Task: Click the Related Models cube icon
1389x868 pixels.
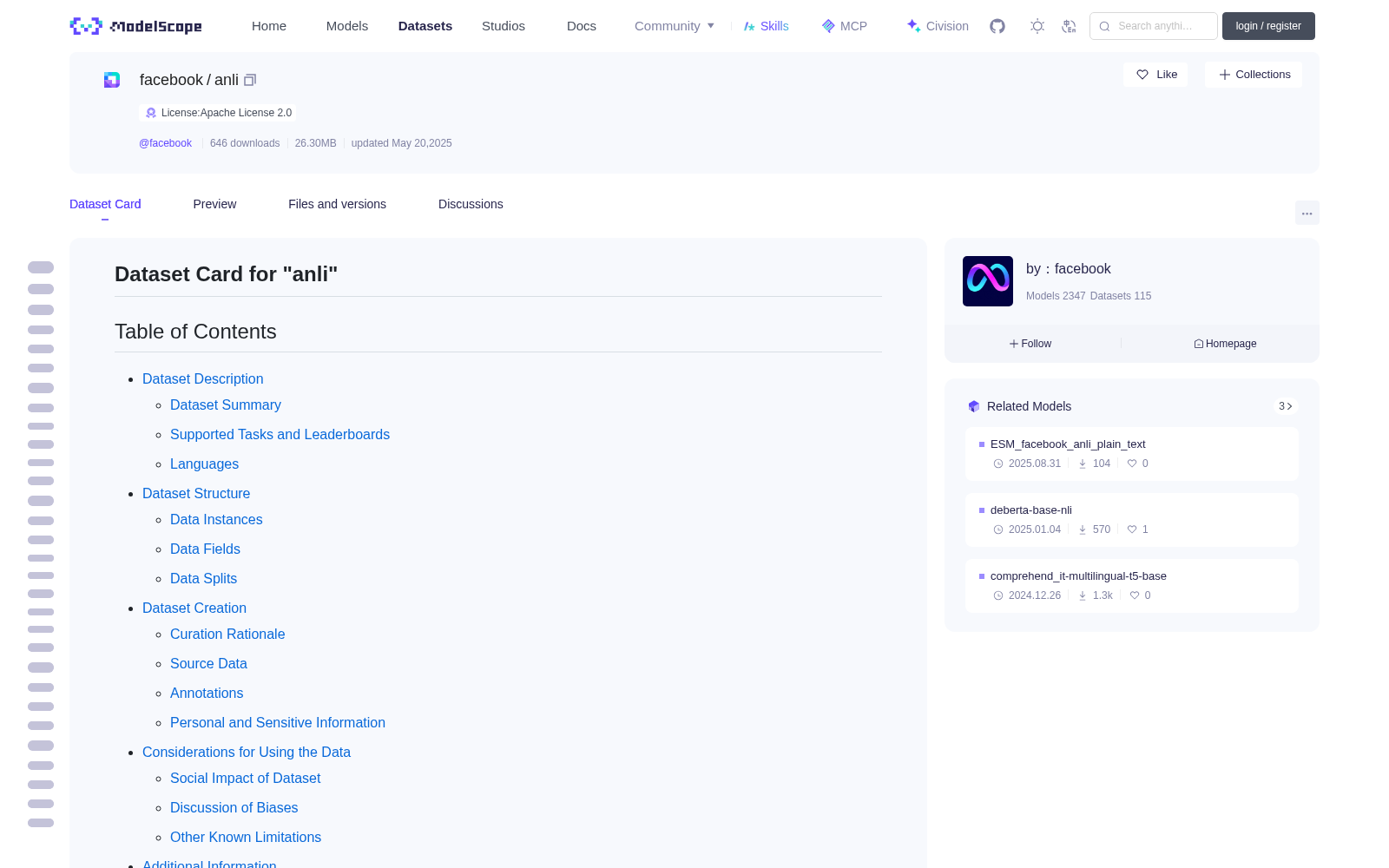Action: pyautogui.click(x=974, y=406)
